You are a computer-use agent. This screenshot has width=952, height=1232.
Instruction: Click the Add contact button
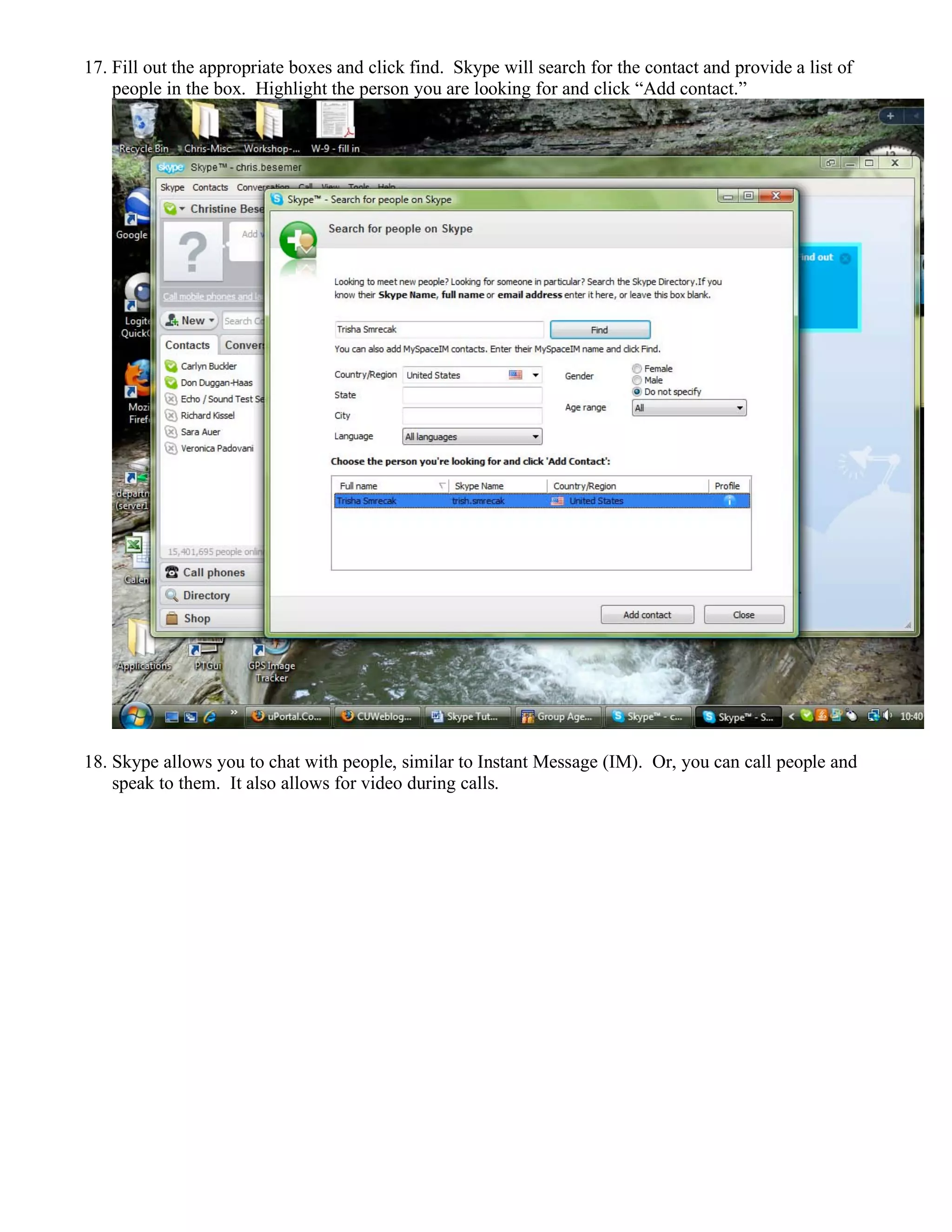click(x=648, y=615)
